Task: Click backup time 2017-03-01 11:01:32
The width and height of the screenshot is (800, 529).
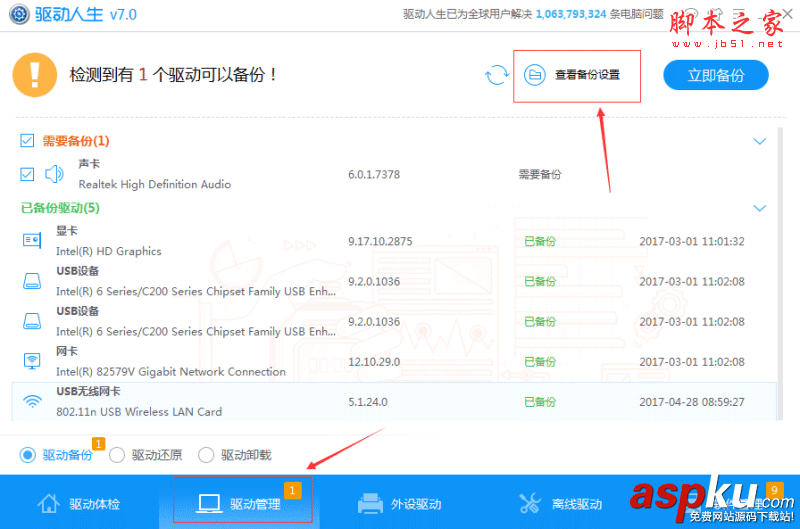Action: (692, 241)
